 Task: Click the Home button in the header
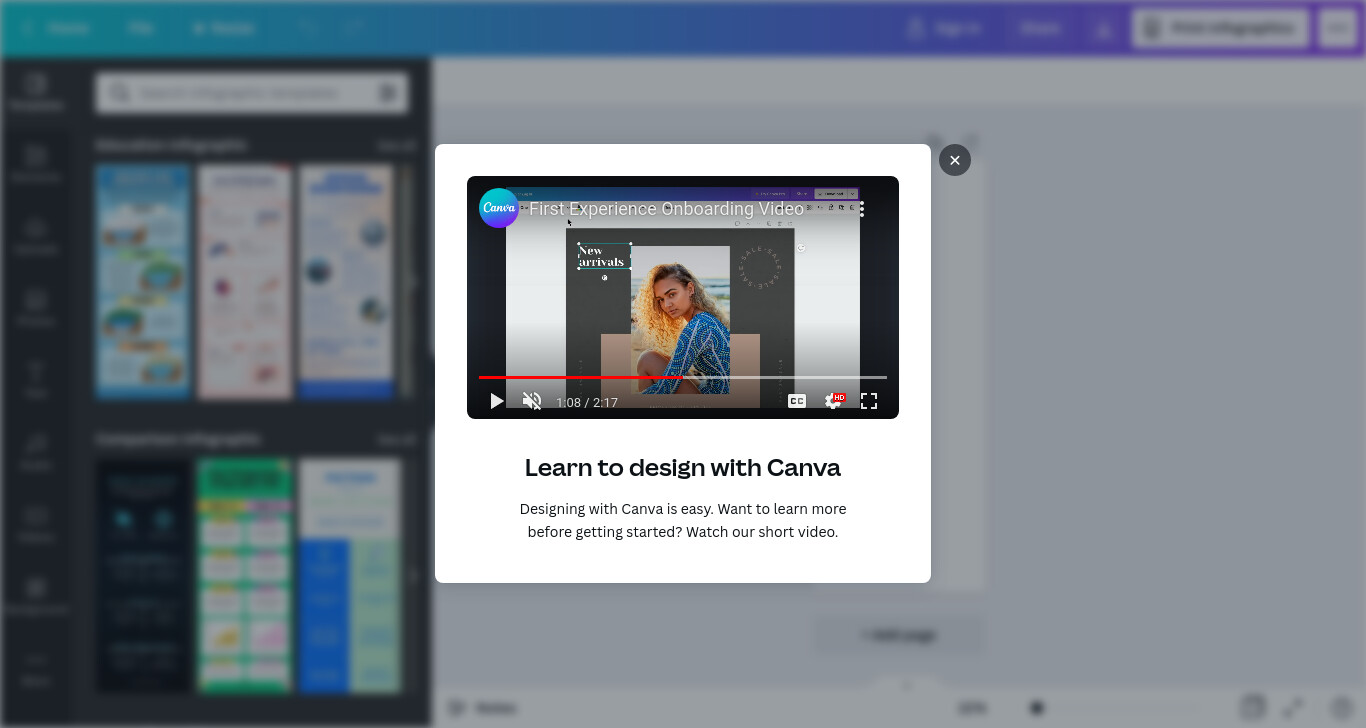coord(56,28)
